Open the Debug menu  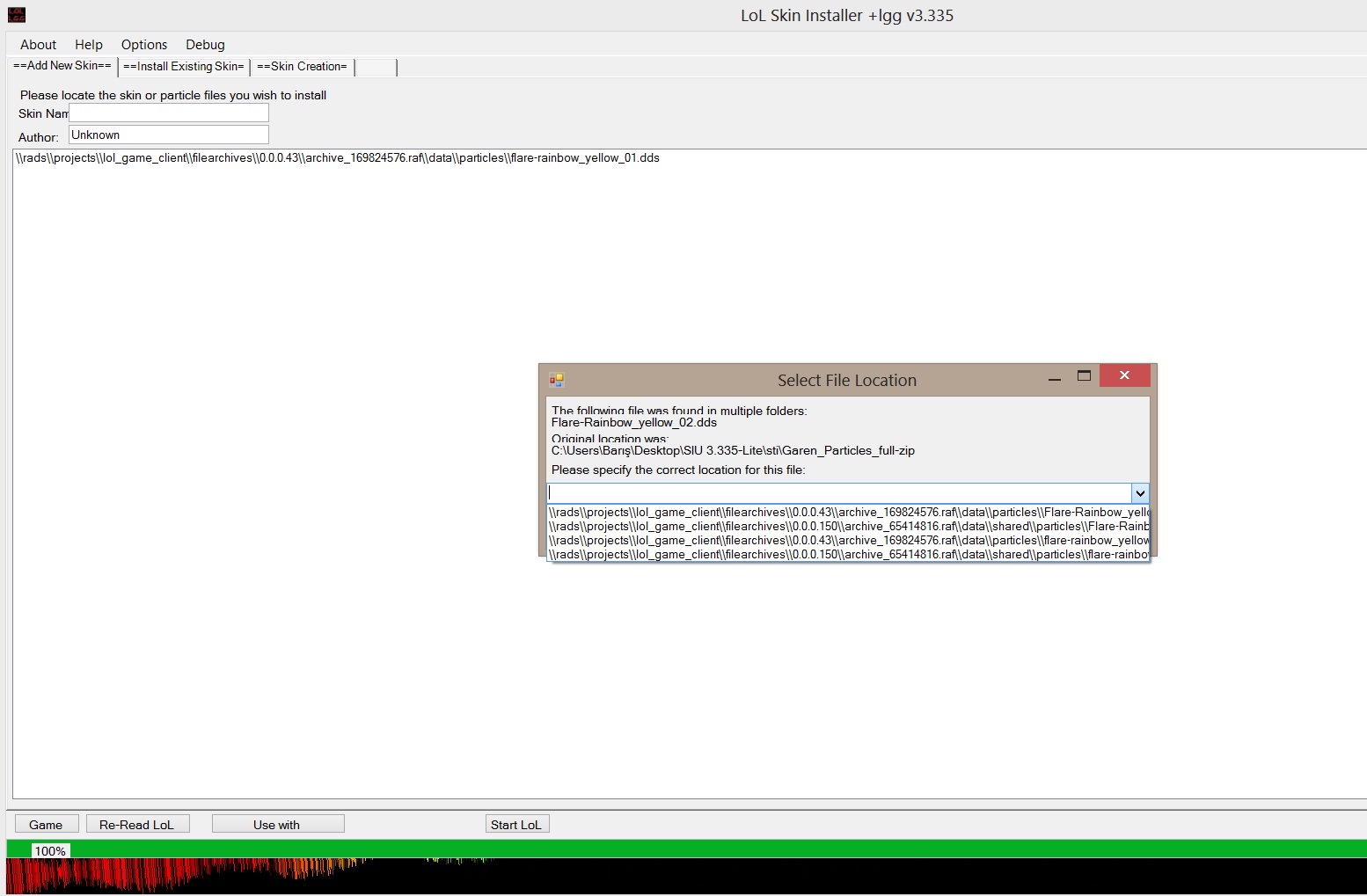(205, 45)
